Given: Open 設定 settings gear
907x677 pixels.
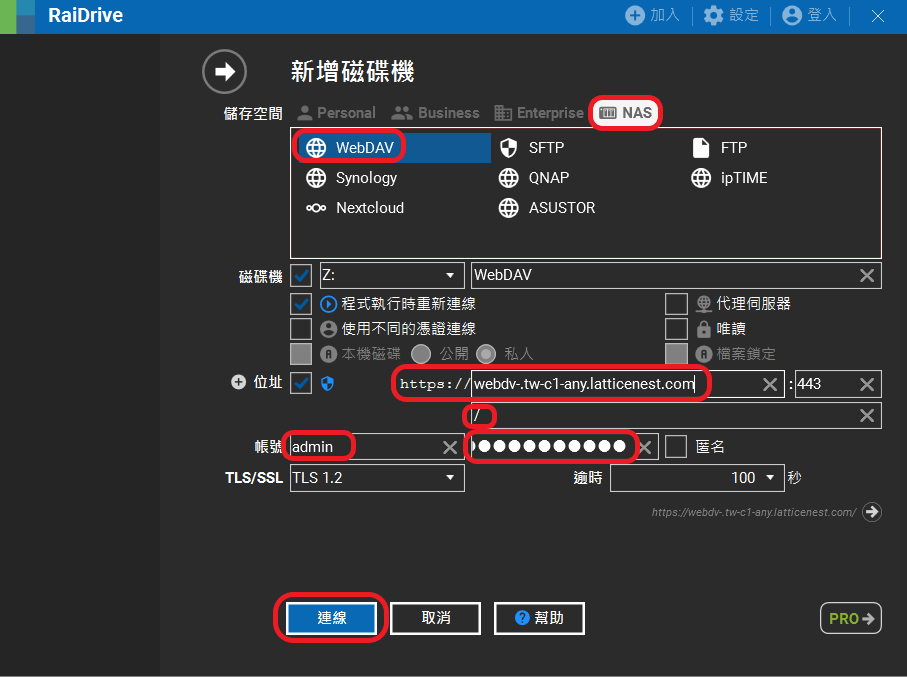Looking at the screenshot, I should (x=713, y=15).
